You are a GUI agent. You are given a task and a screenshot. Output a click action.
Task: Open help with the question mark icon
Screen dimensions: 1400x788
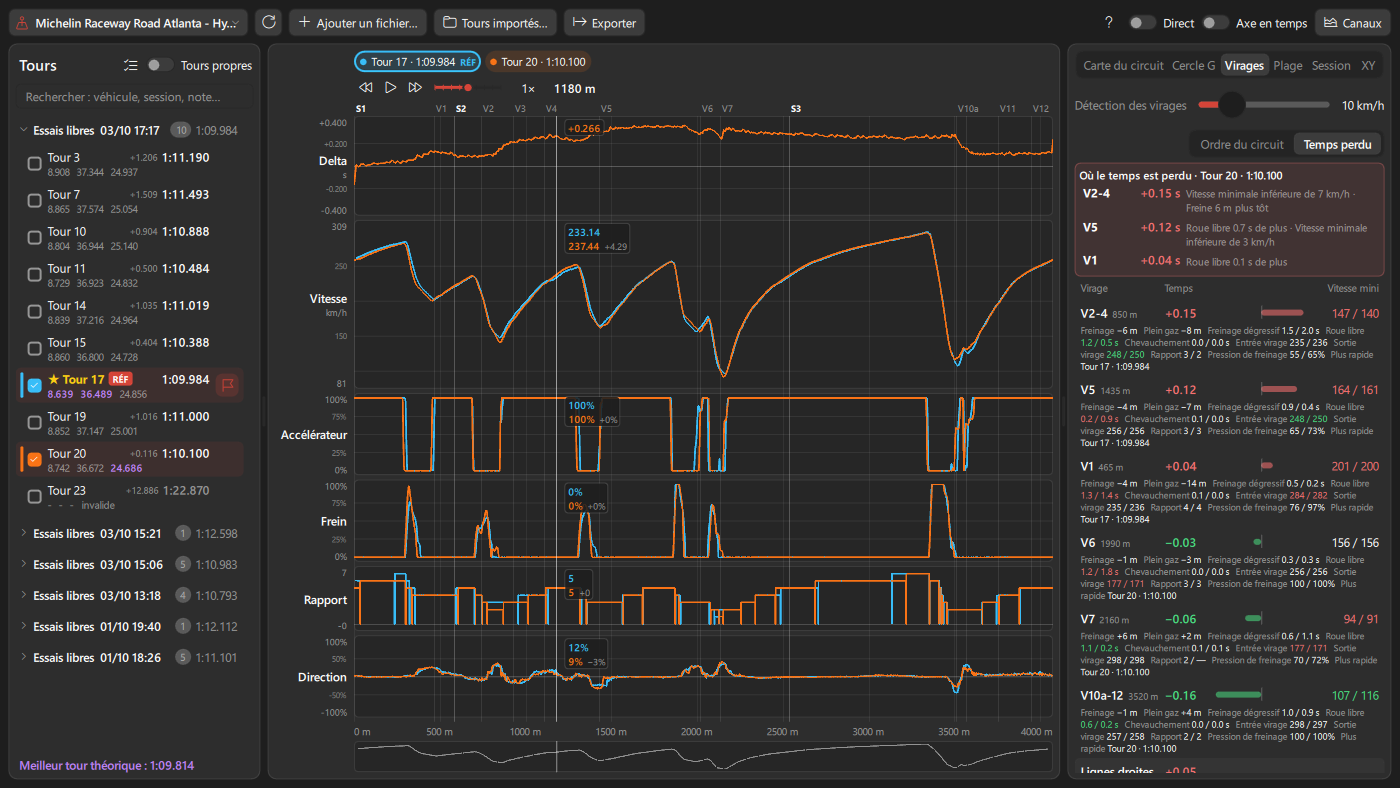pos(1108,22)
